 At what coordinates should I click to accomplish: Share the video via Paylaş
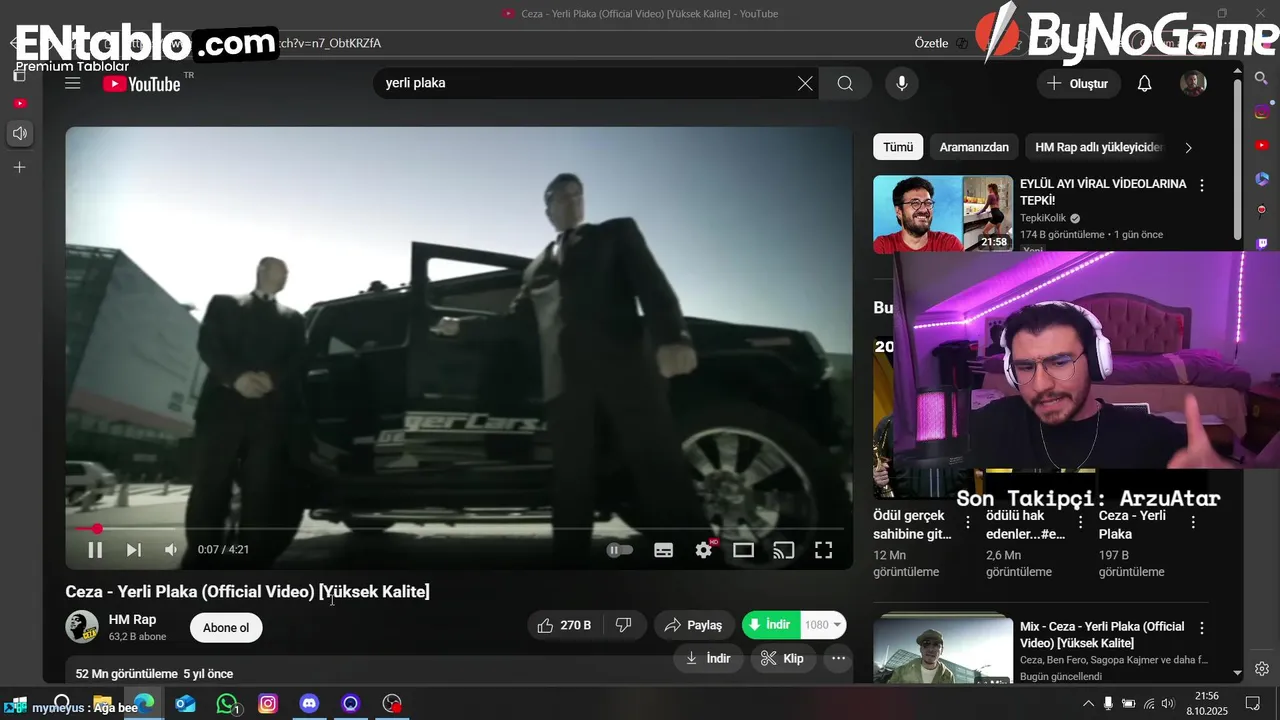coord(694,625)
